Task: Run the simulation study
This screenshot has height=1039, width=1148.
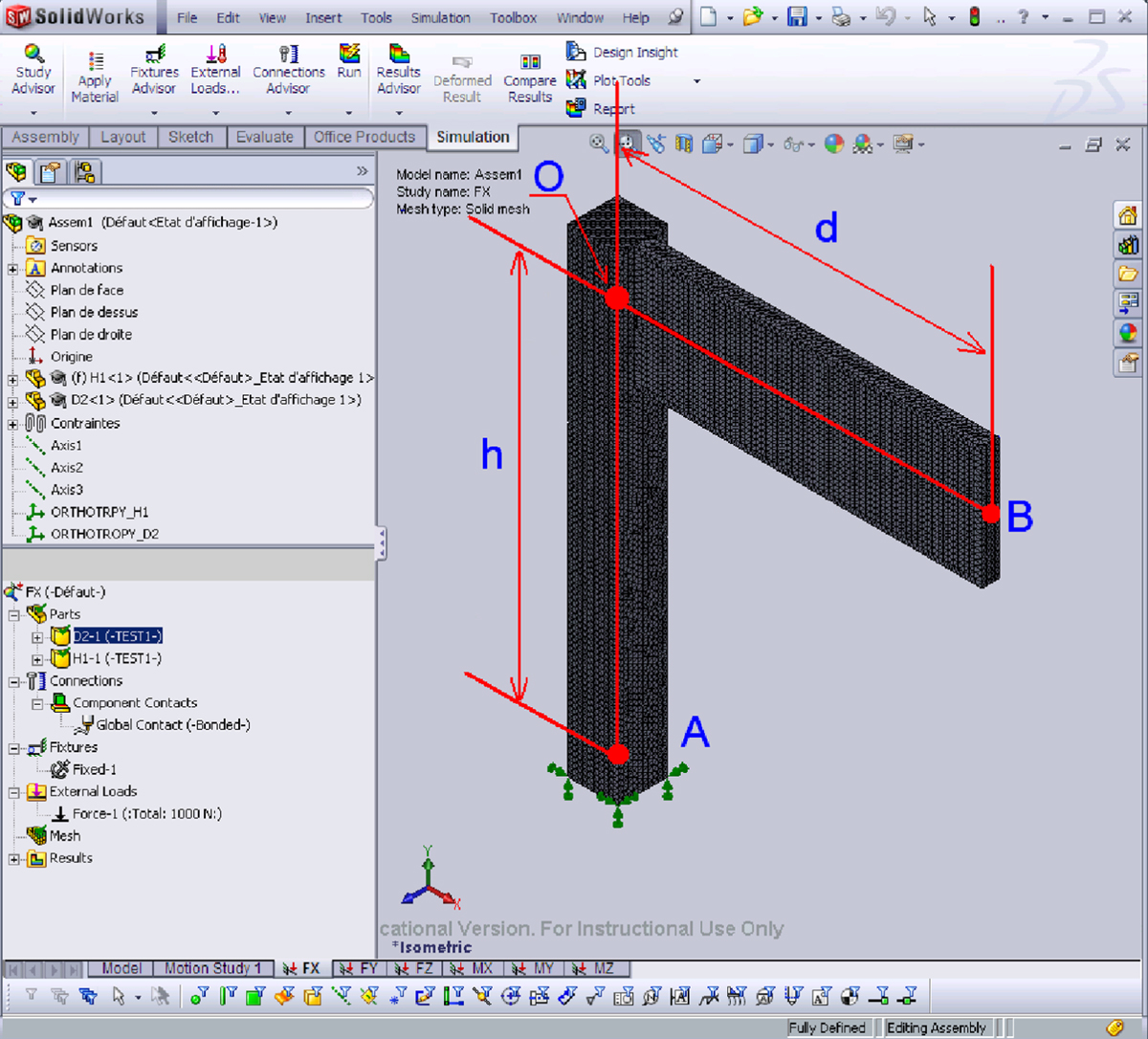Action: (349, 60)
